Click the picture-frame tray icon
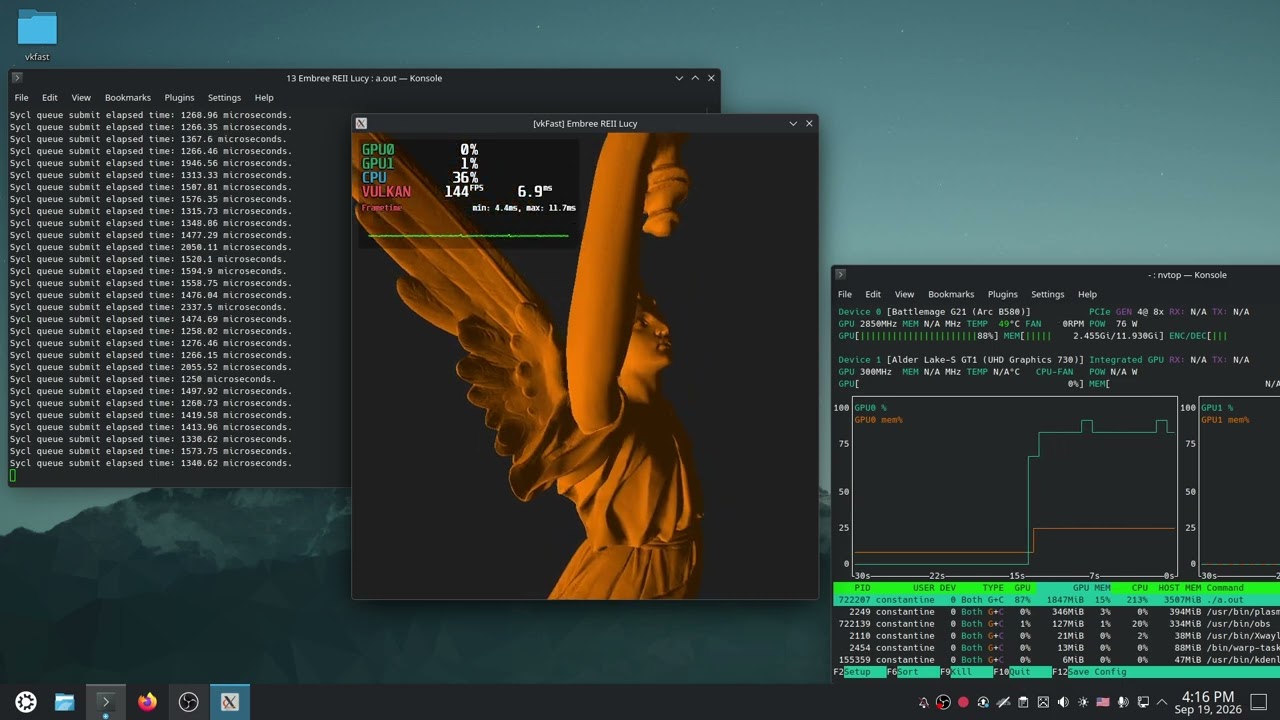1280x720 pixels. (1043, 702)
